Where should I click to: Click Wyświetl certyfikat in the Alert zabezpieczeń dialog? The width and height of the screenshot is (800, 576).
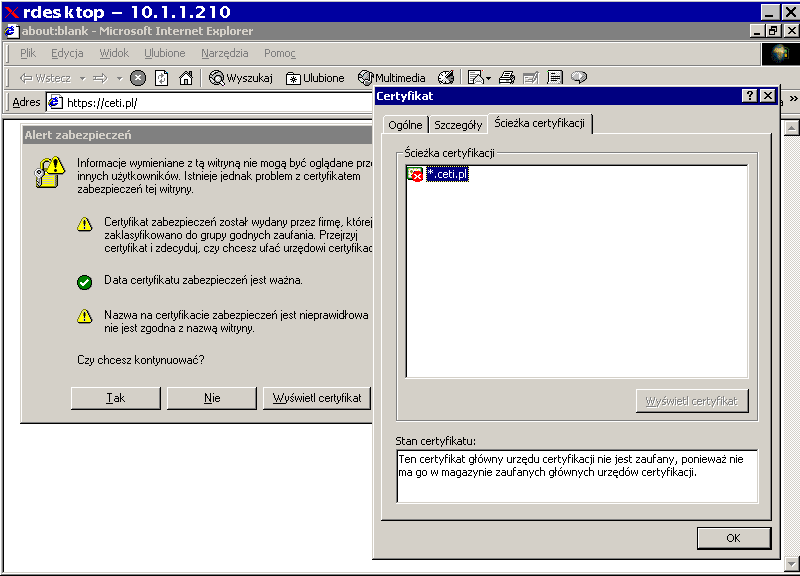click(x=317, y=398)
